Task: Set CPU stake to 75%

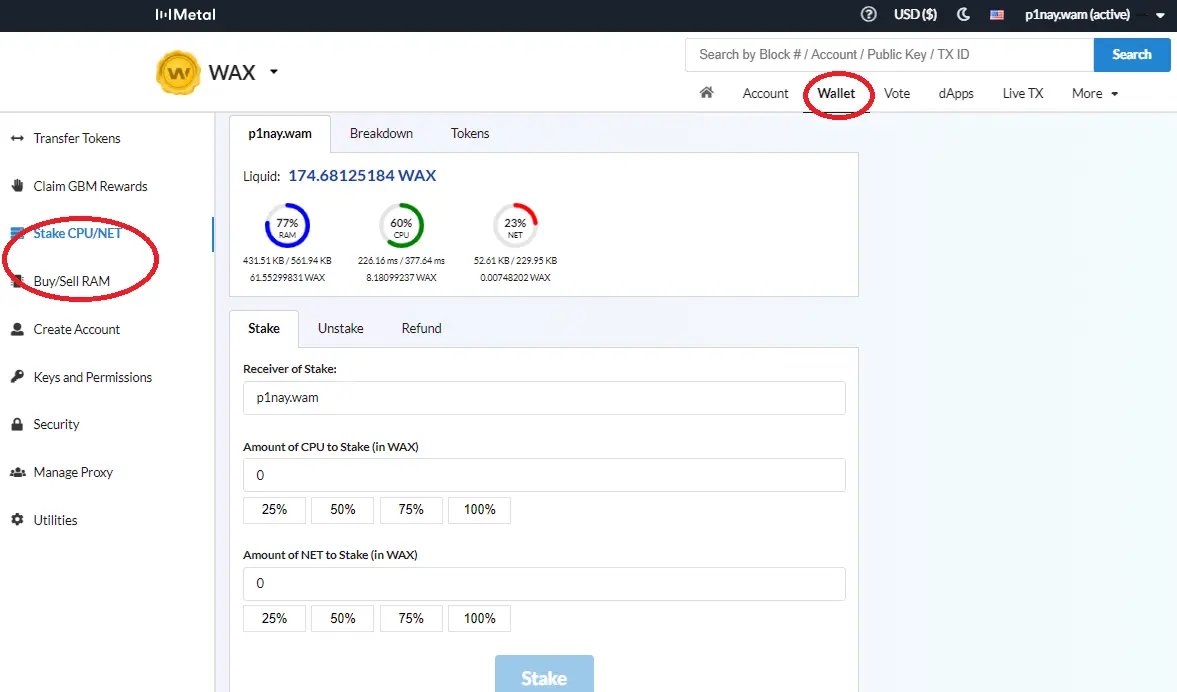Action: tap(411, 510)
